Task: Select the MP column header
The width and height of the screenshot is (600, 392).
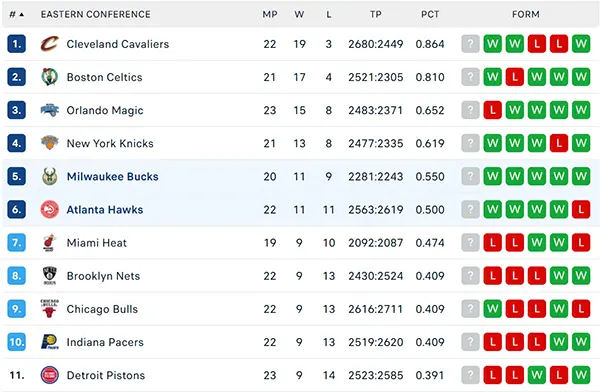Action: point(270,15)
